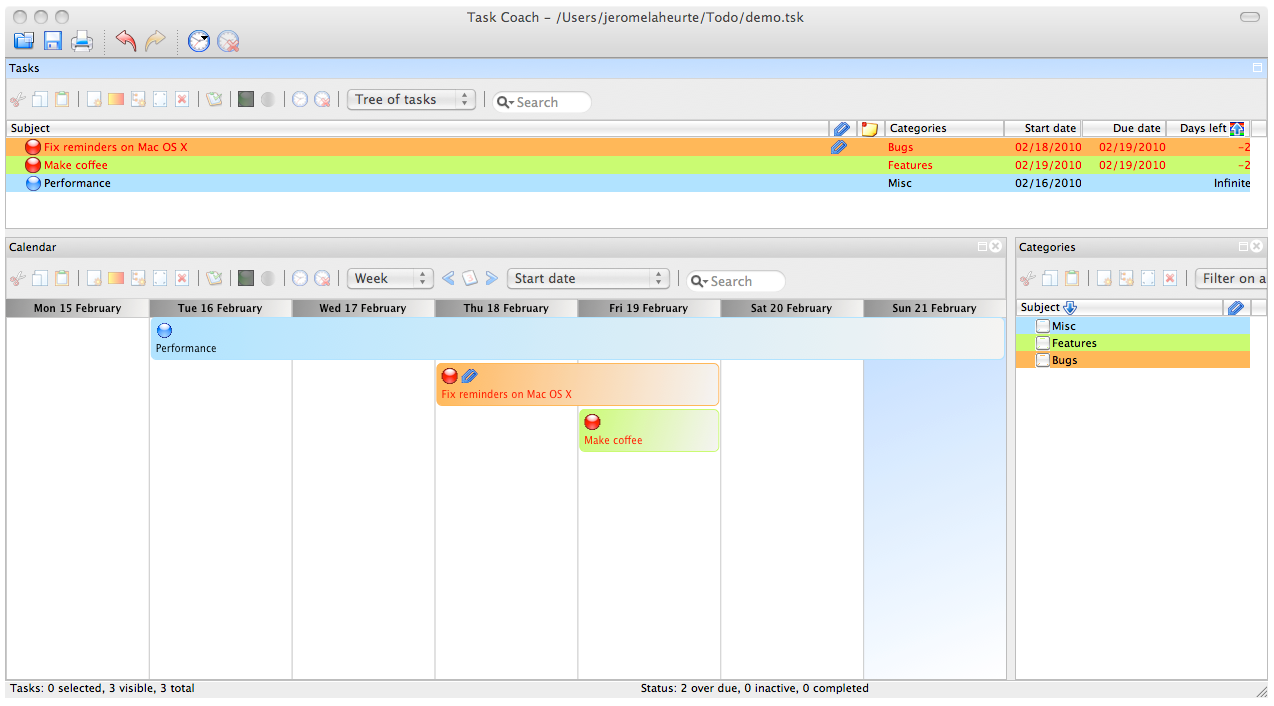Select Fix reminders on Mac OS X task
This screenshot has height=706, width=1274.
pos(628,147)
